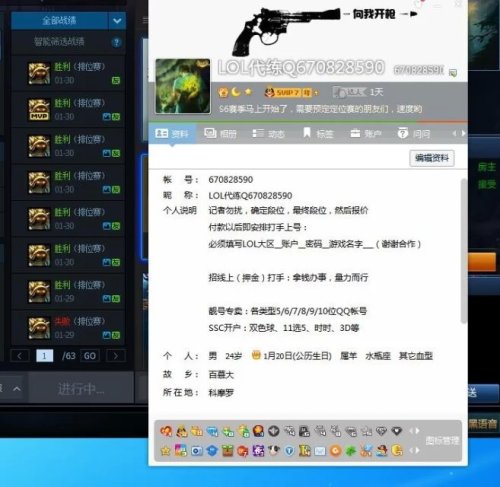This screenshot has height=487, width=500.
Task: Advance bottom icon row with right arrow
Action: (x=417, y=451)
